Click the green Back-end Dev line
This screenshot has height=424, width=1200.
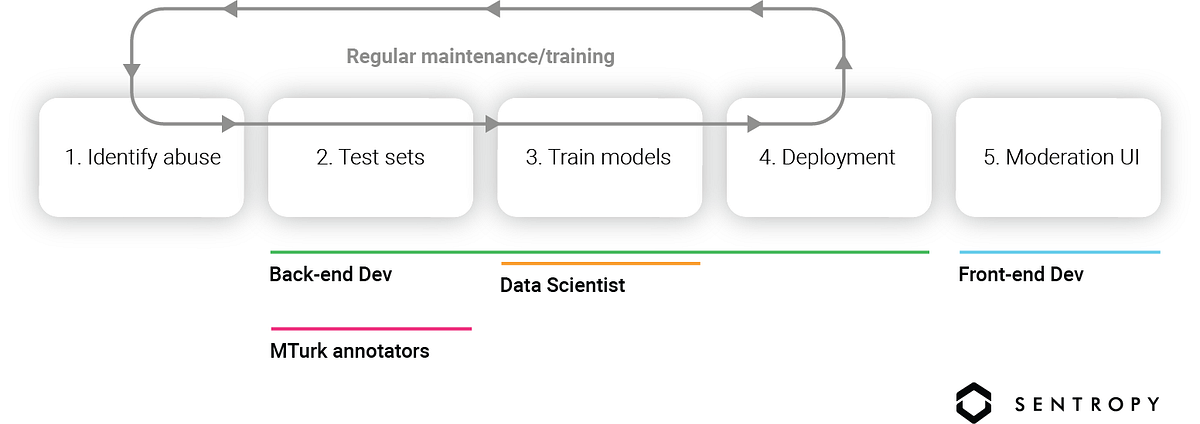tap(600, 252)
